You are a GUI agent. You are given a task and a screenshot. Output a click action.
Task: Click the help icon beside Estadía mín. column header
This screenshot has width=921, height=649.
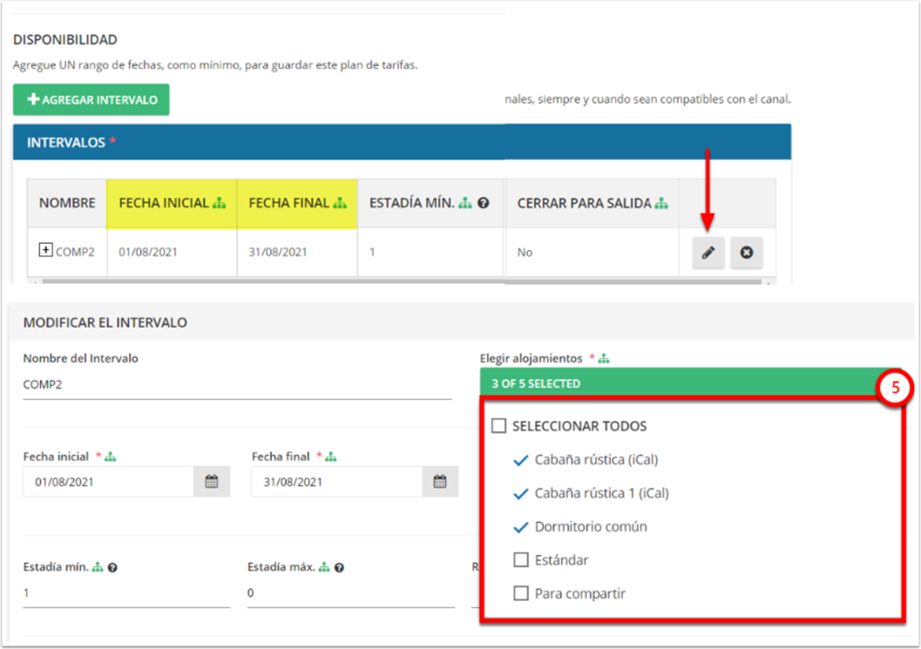point(483,203)
